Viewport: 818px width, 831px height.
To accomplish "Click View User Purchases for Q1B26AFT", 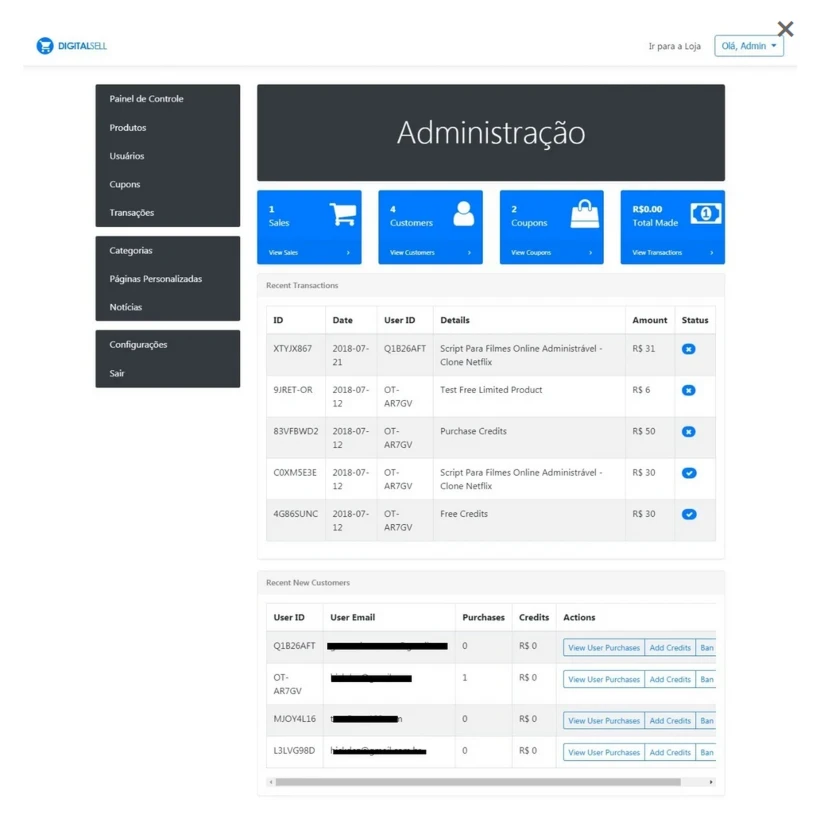I will [604, 648].
